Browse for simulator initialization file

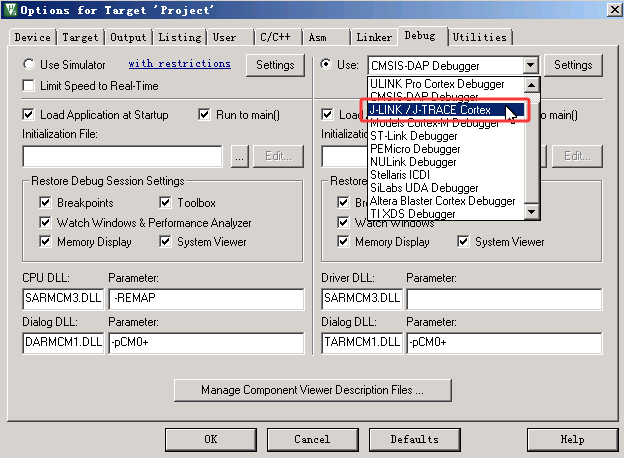(240, 156)
